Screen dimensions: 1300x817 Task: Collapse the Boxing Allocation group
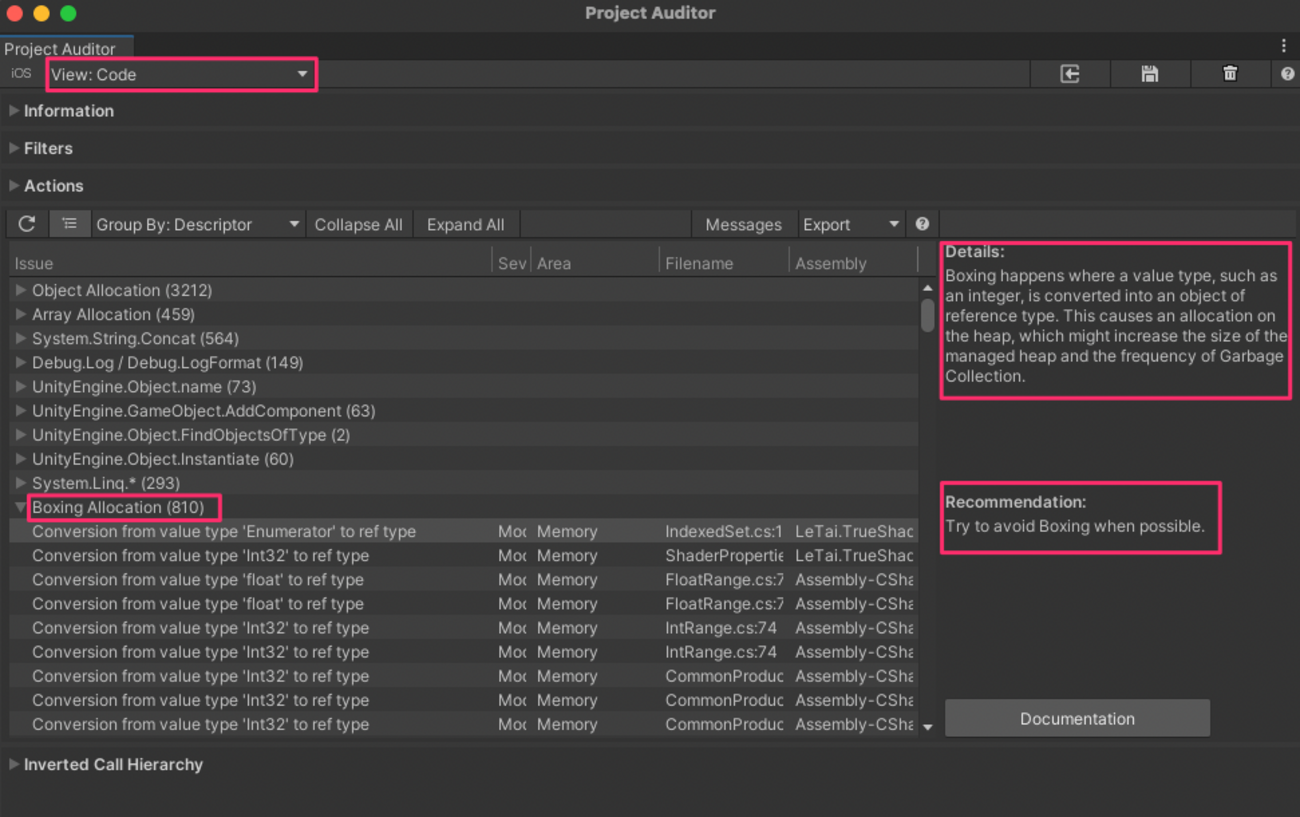[20, 508]
